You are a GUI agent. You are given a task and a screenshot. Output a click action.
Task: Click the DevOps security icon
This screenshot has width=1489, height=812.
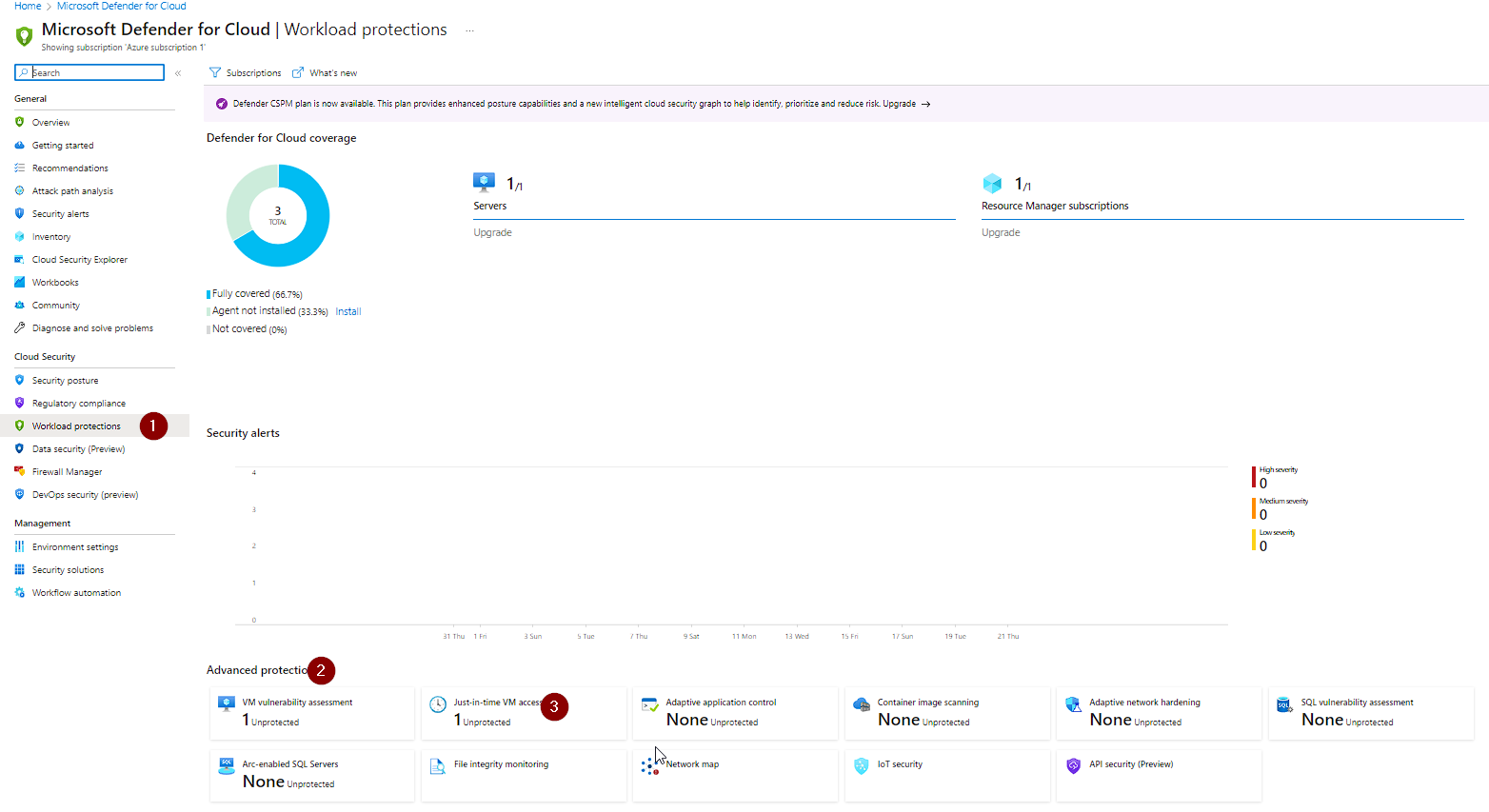[x=19, y=494]
